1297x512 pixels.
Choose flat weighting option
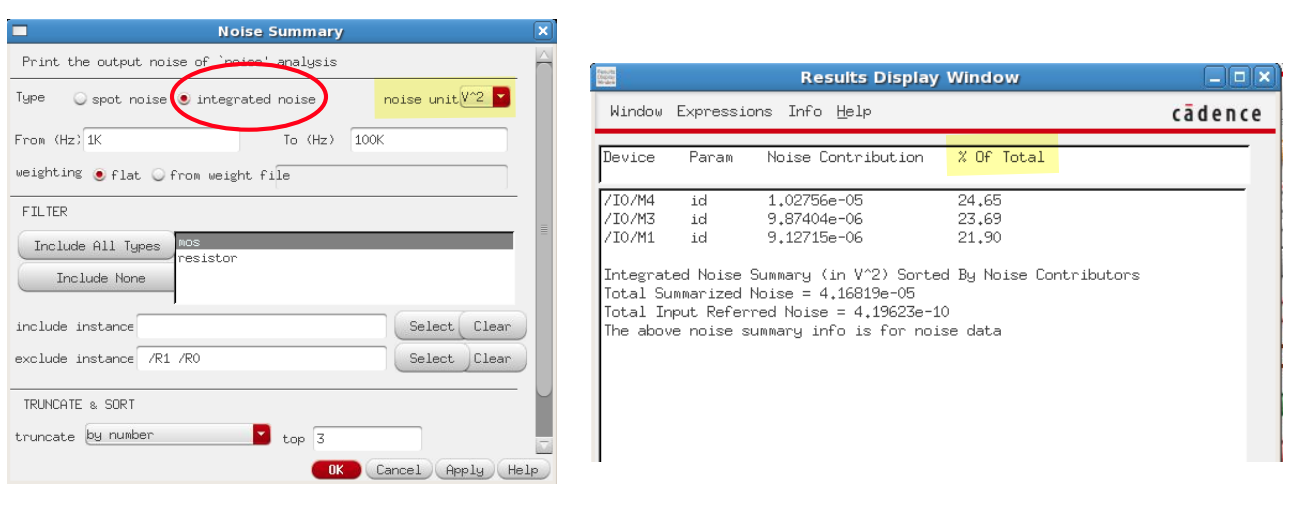click(99, 175)
